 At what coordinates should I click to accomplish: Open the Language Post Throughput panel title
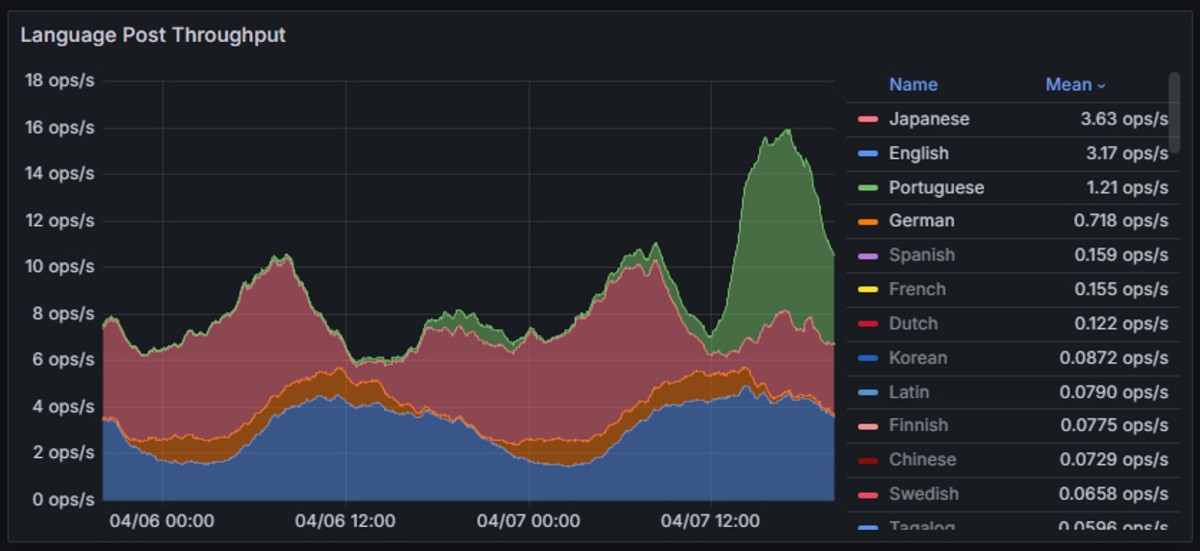pos(153,35)
